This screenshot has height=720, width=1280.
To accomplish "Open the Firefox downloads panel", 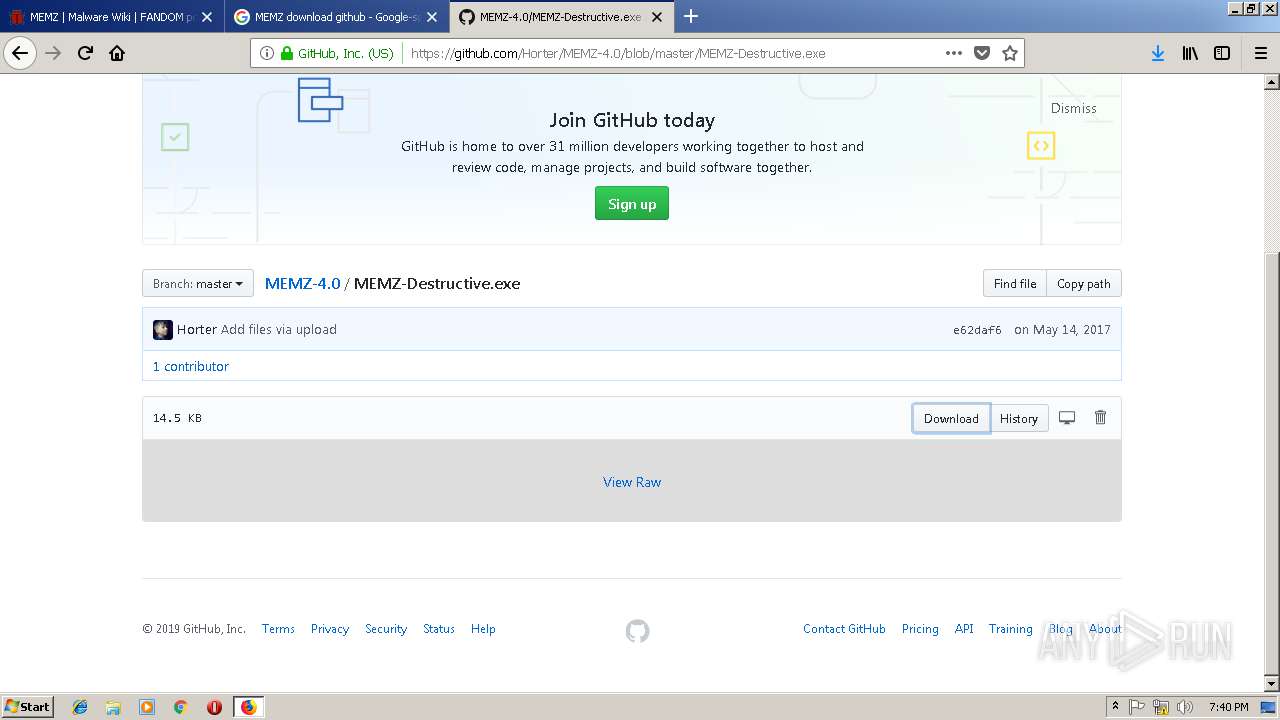I will point(1158,53).
